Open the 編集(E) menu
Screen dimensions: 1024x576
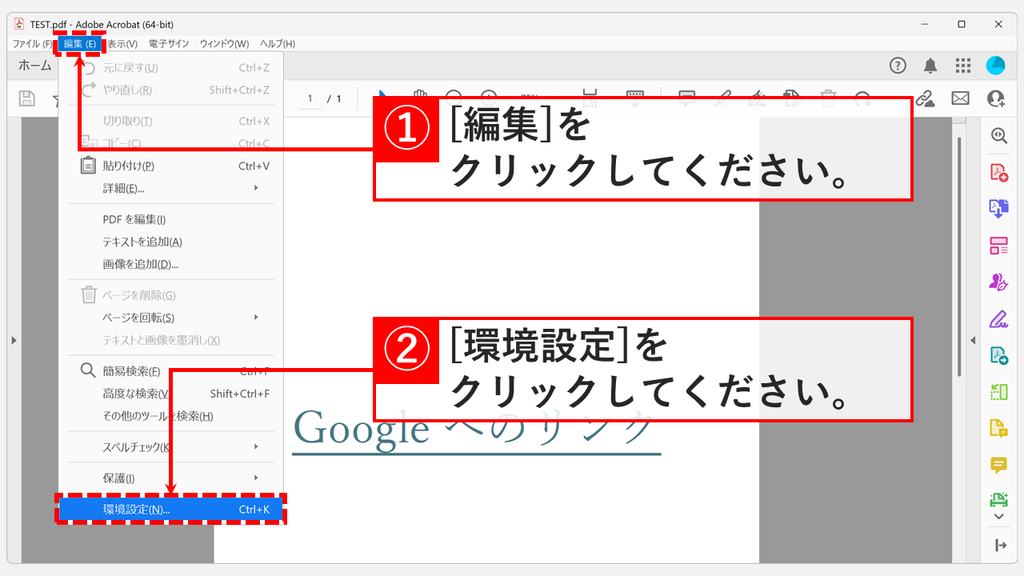coord(80,44)
